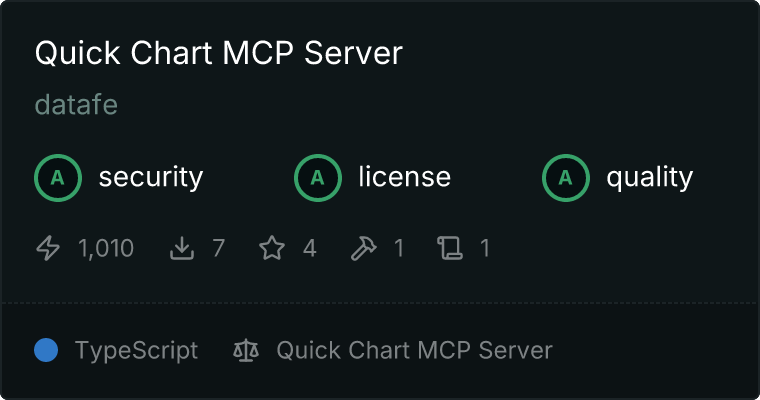Click the 1,010 usage count

coord(106,248)
